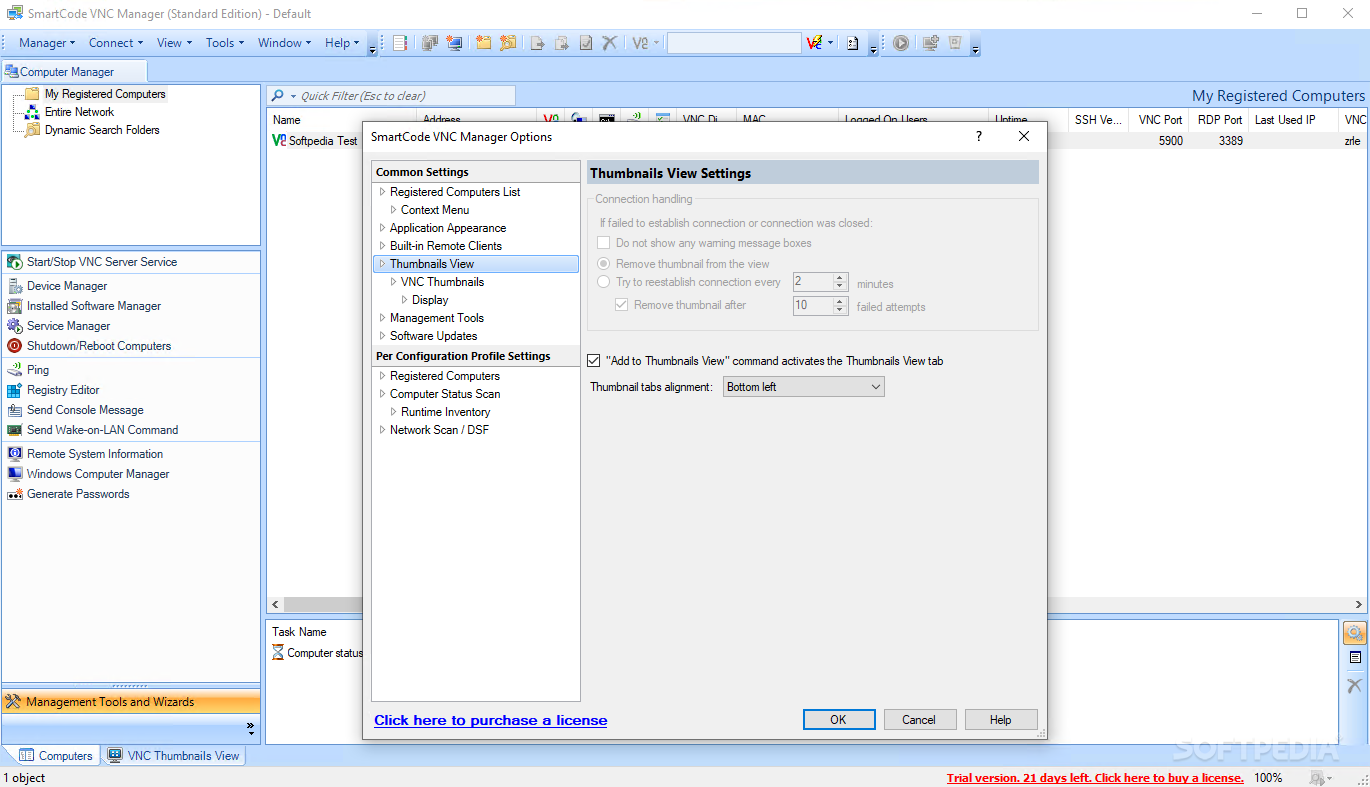Click the grey VNC connect toolbar icon

640,43
